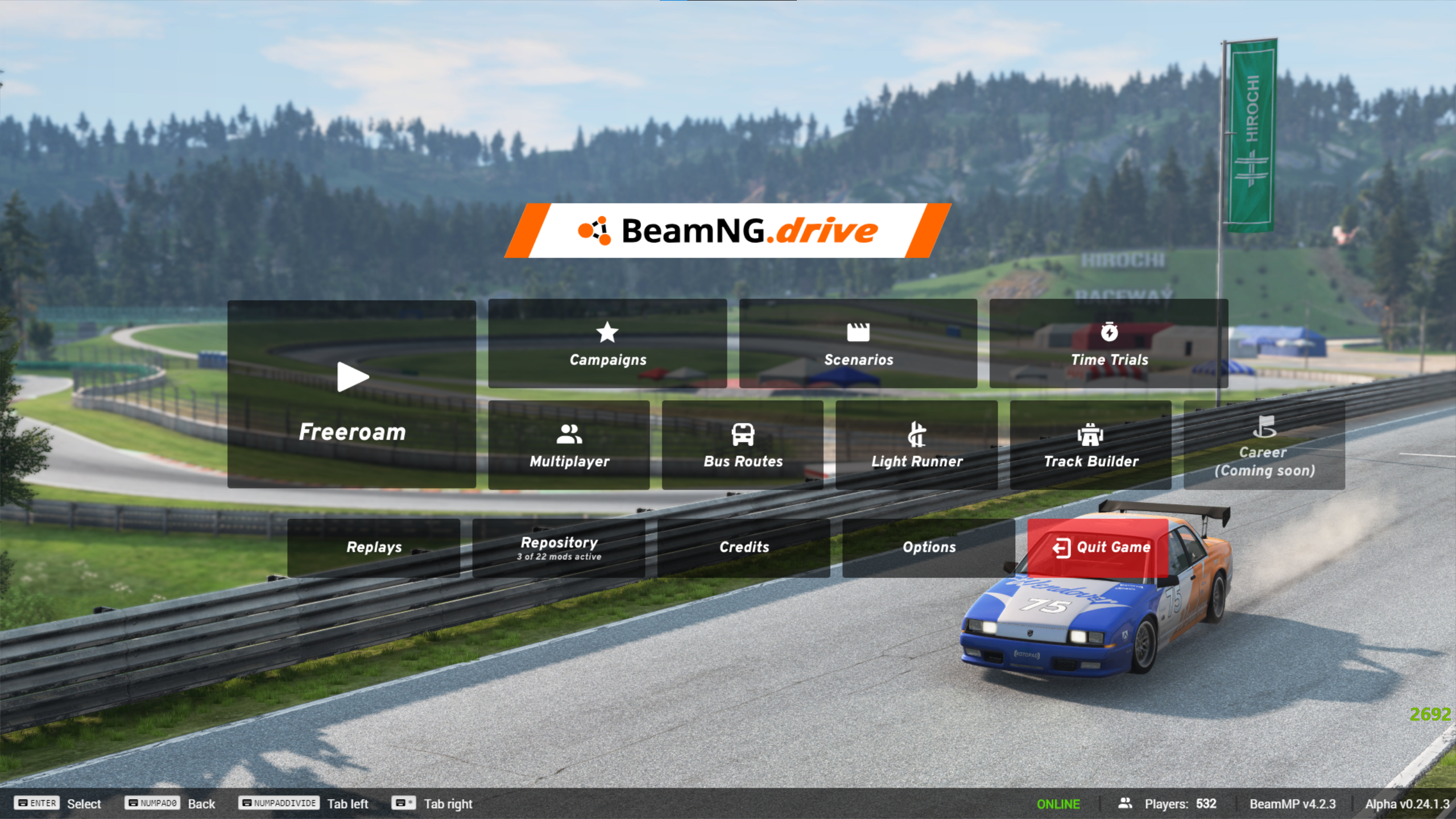The height and width of the screenshot is (819, 1456).
Task: Open the Track Builder label
Action: tap(1091, 461)
